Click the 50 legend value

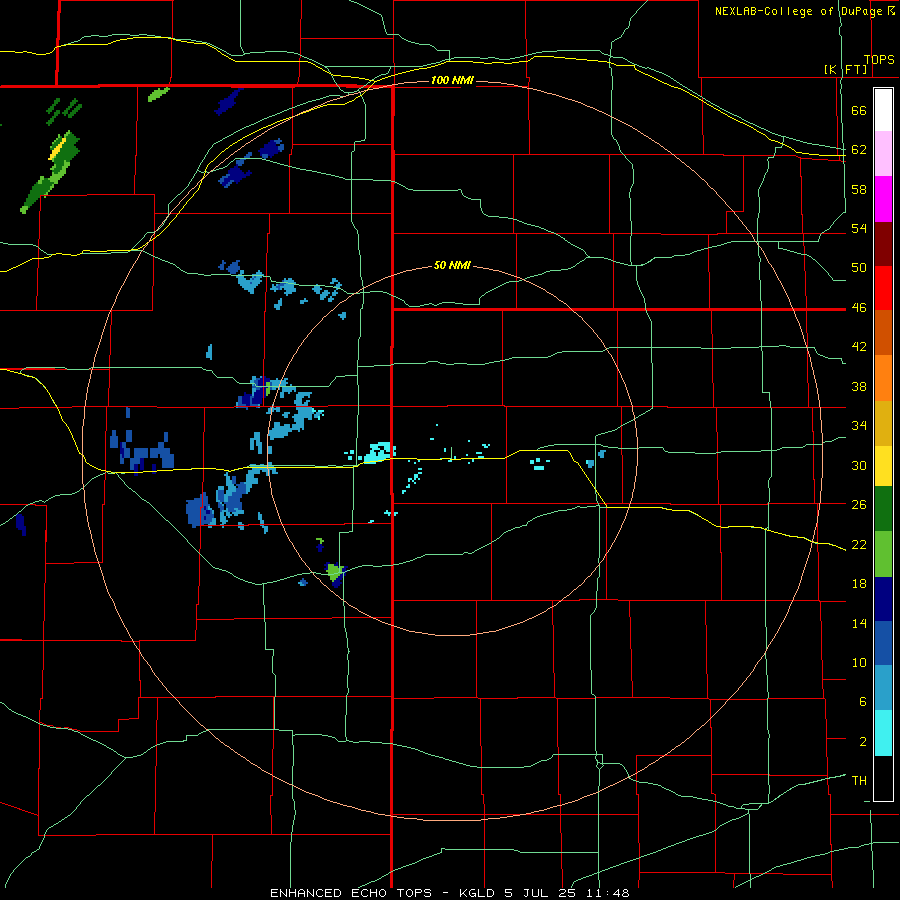[x=859, y=268]
